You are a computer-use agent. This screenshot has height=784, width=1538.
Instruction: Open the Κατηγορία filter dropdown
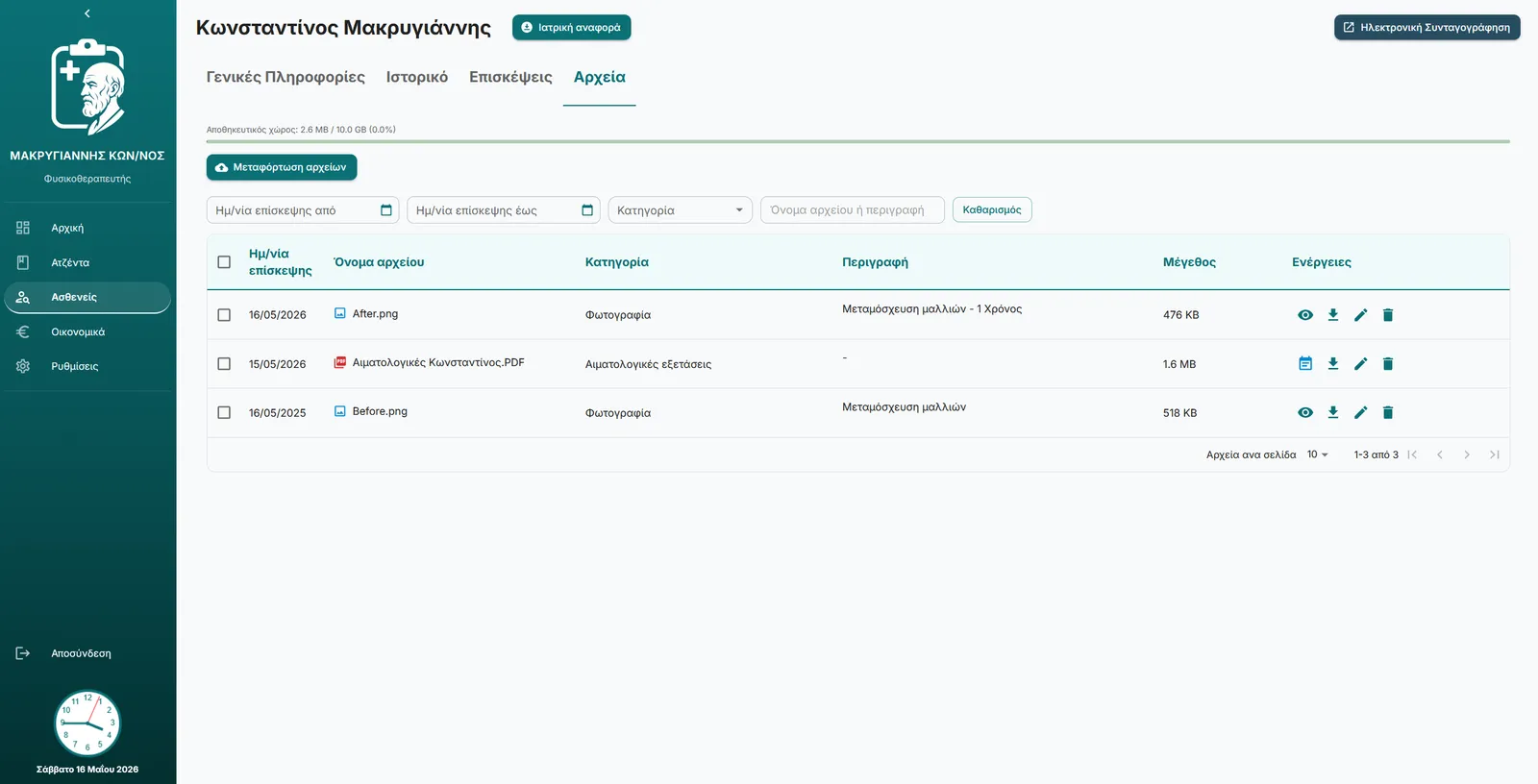(x=680, y=210)
